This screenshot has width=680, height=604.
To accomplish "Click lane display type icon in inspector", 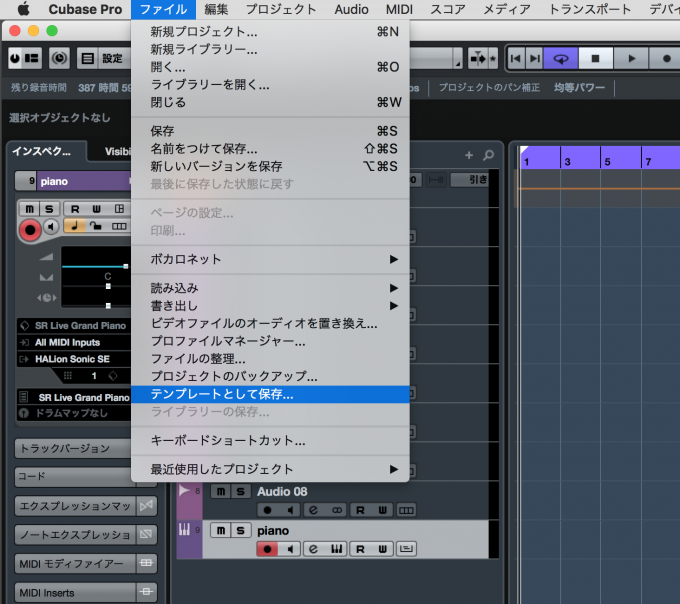I will click(x=119, y=226).
